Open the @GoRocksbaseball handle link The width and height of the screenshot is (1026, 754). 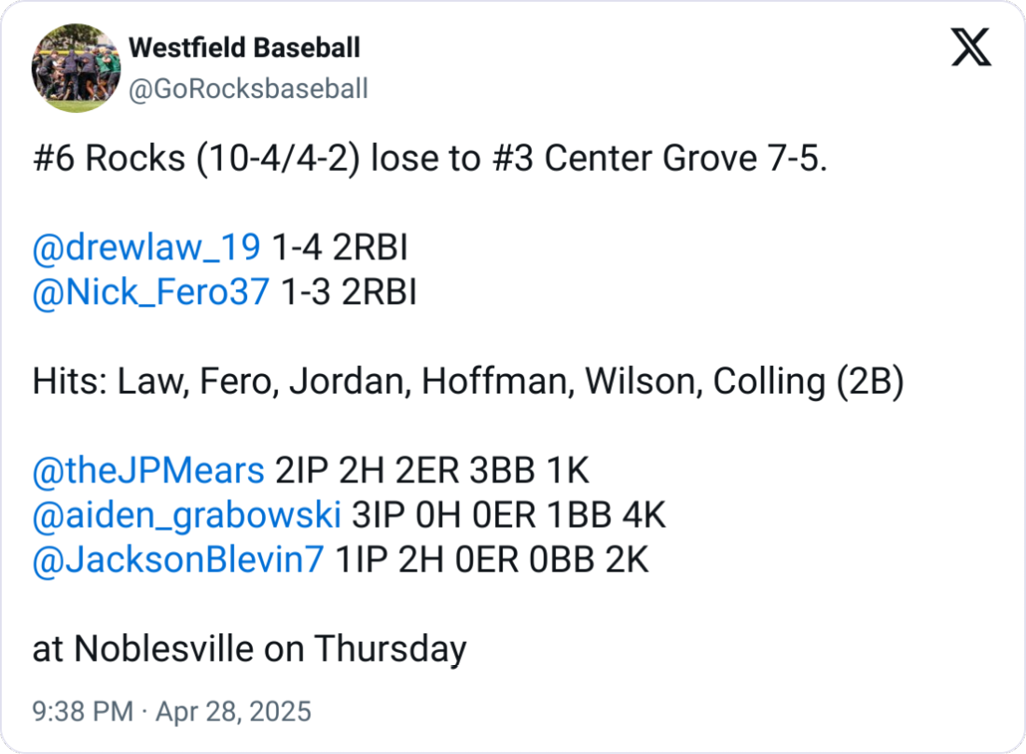(x=248, y=89)
